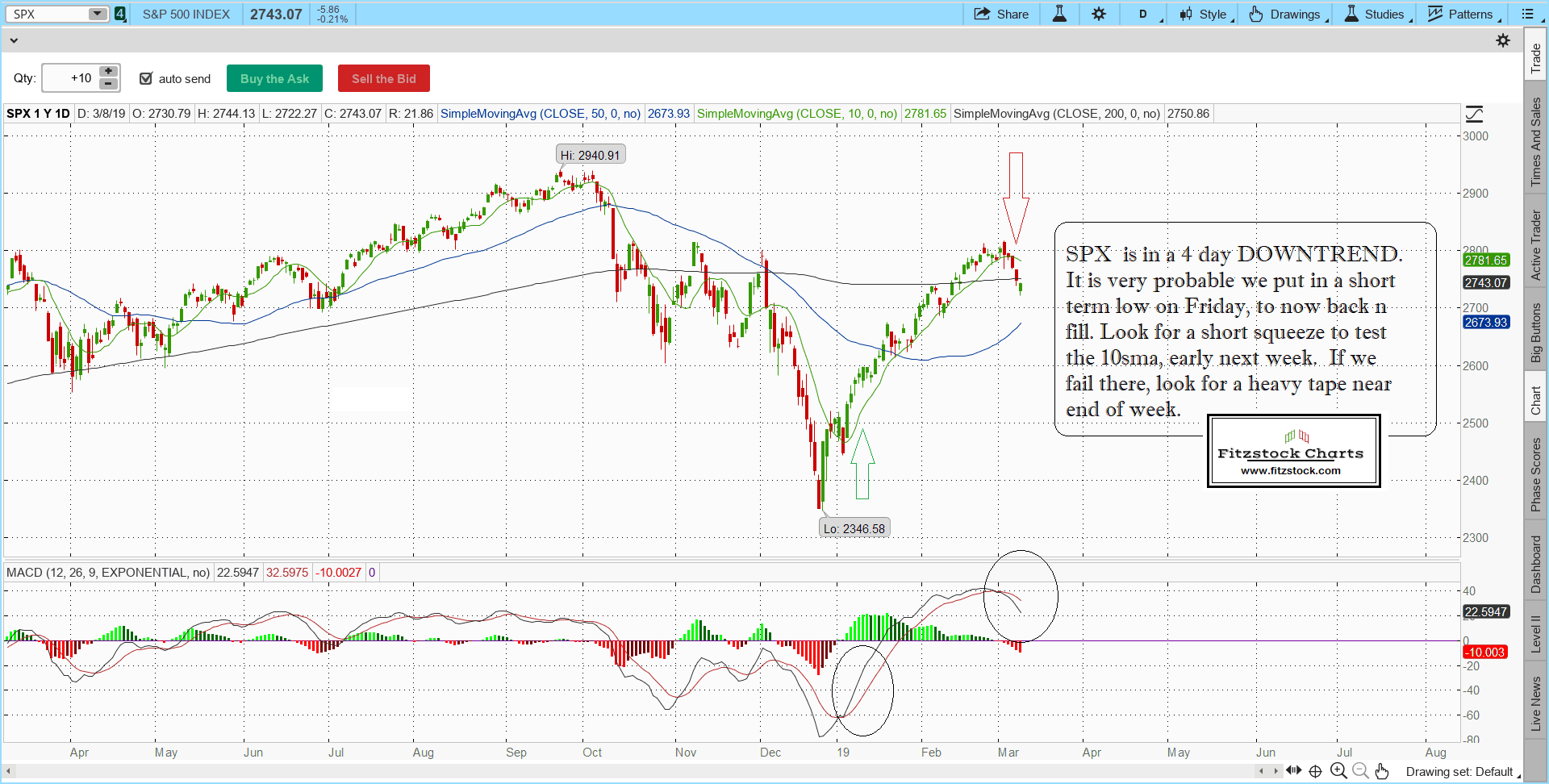This screenshot has width=1549, height=784.
Task: Open Edit Studies flask icon
Action: [x=1059, y=14]
